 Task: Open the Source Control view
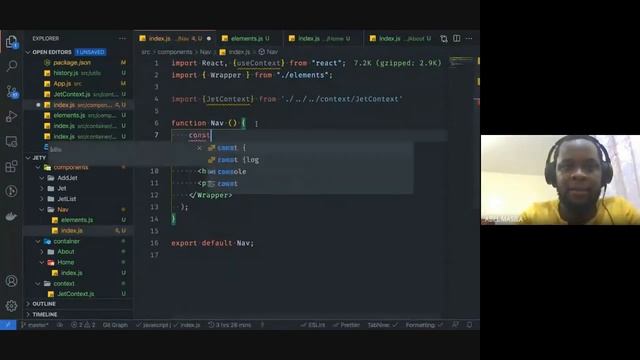[x=11, y=91]
